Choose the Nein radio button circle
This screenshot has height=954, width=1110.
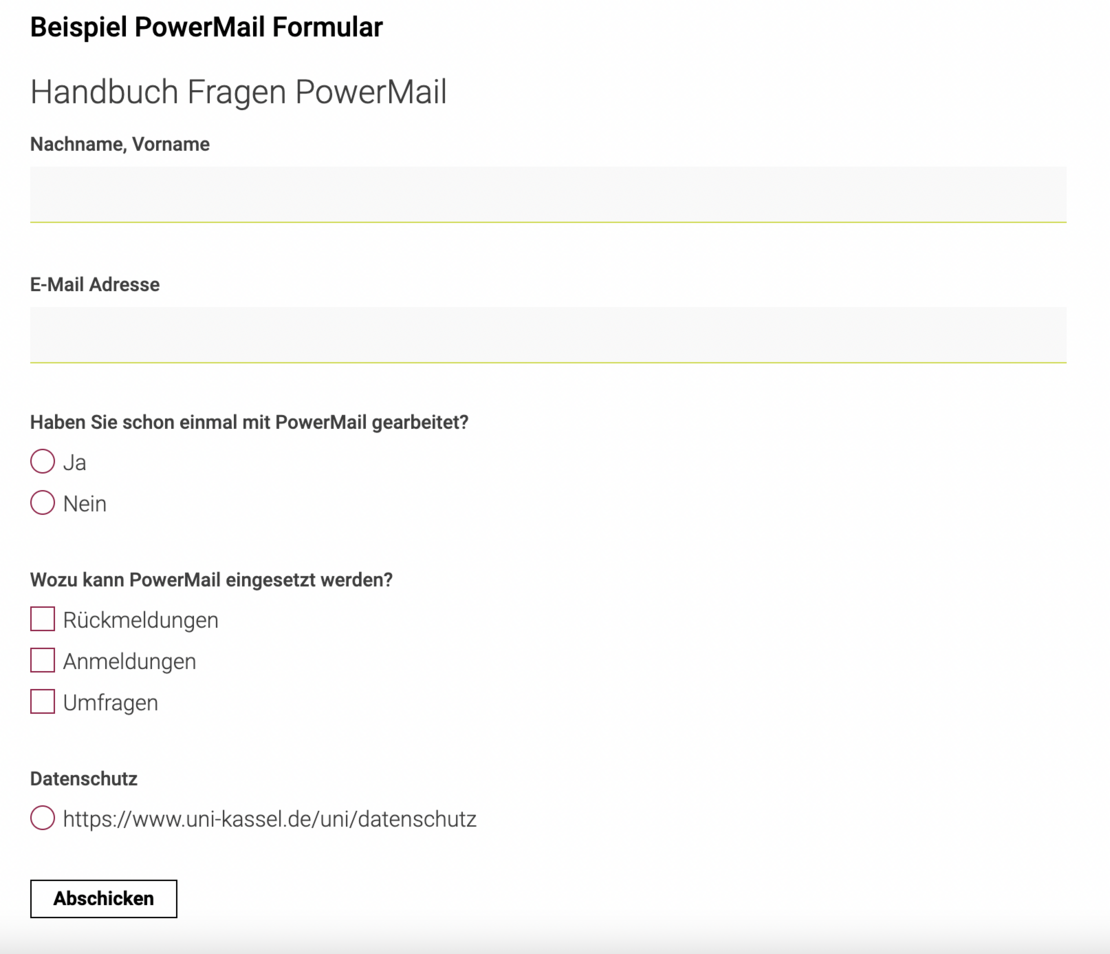point(42,503)
